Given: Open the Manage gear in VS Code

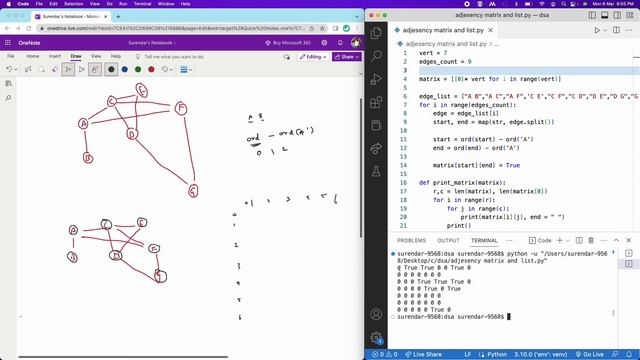Looking at the screenshot, I should 376,337.
